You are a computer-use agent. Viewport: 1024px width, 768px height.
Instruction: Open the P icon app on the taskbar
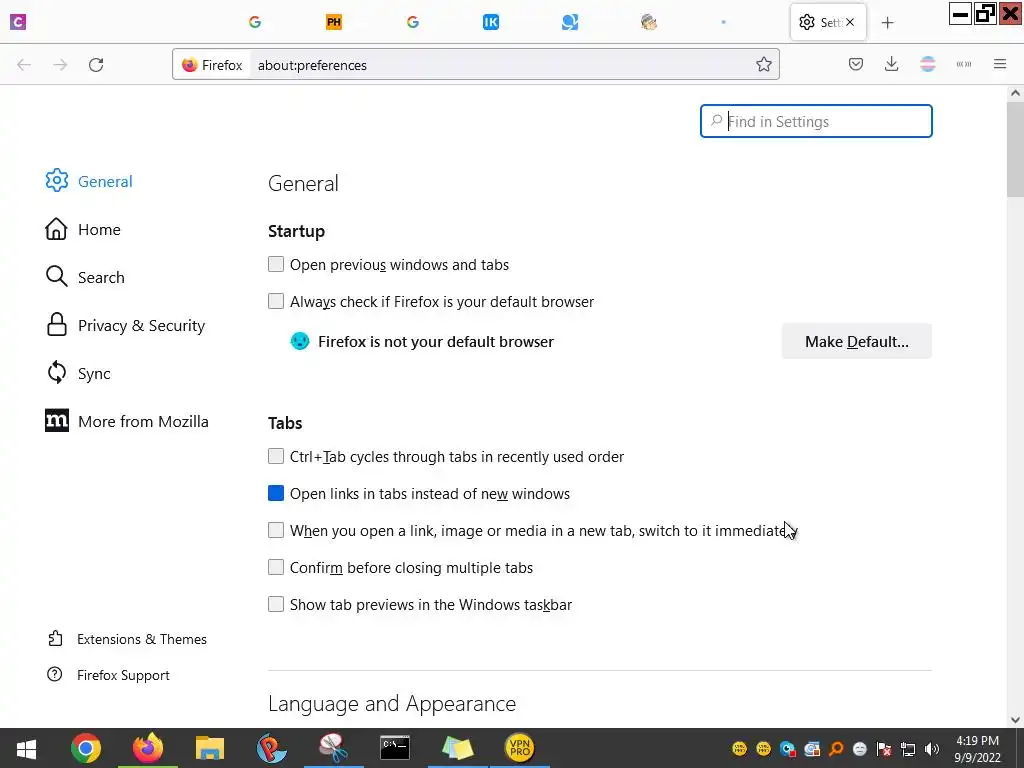271,748
